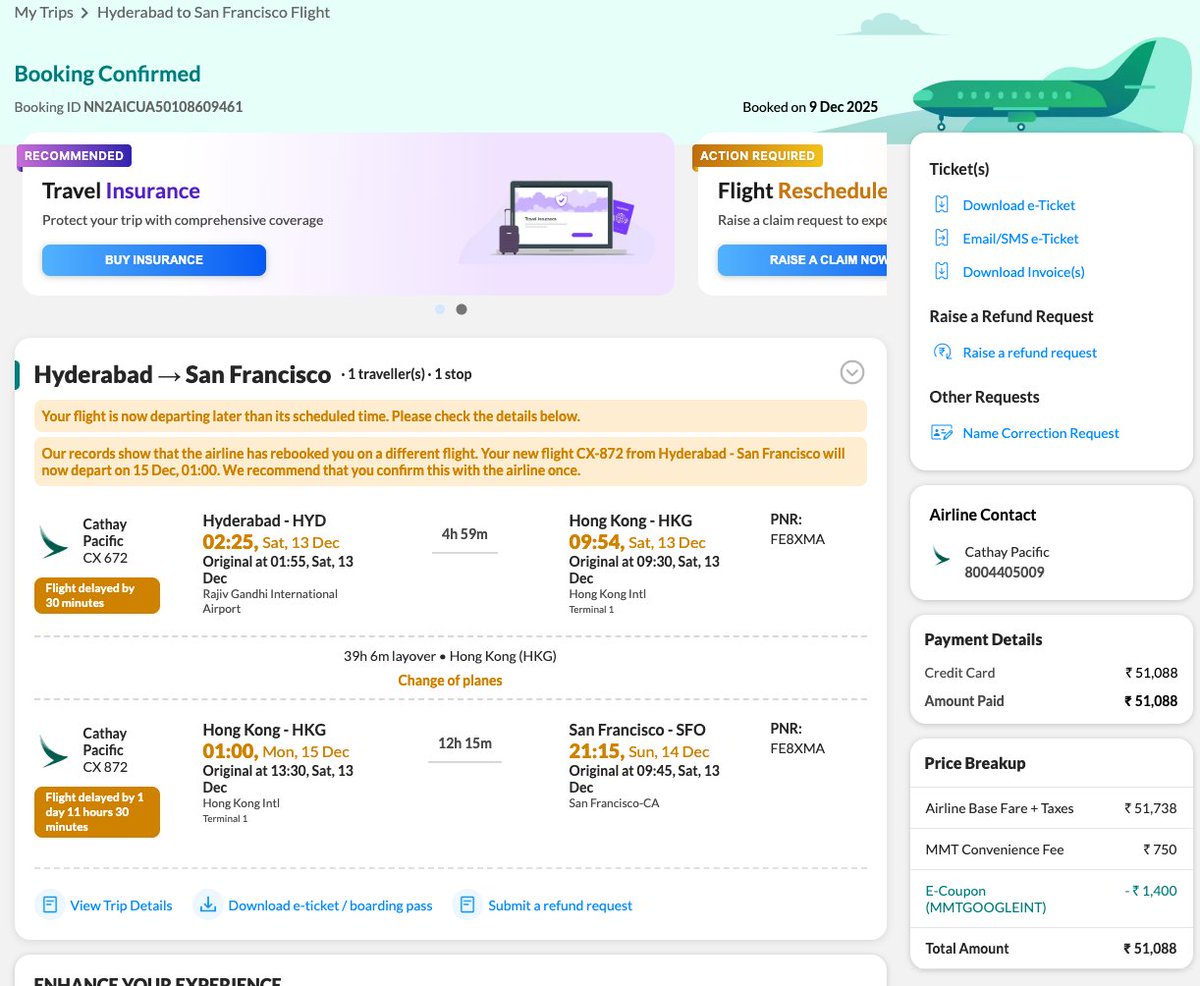Viewport: 1200px width, 986px height.
Task: Click the Credit Card payment row
Action: [x=1051, y=673]
